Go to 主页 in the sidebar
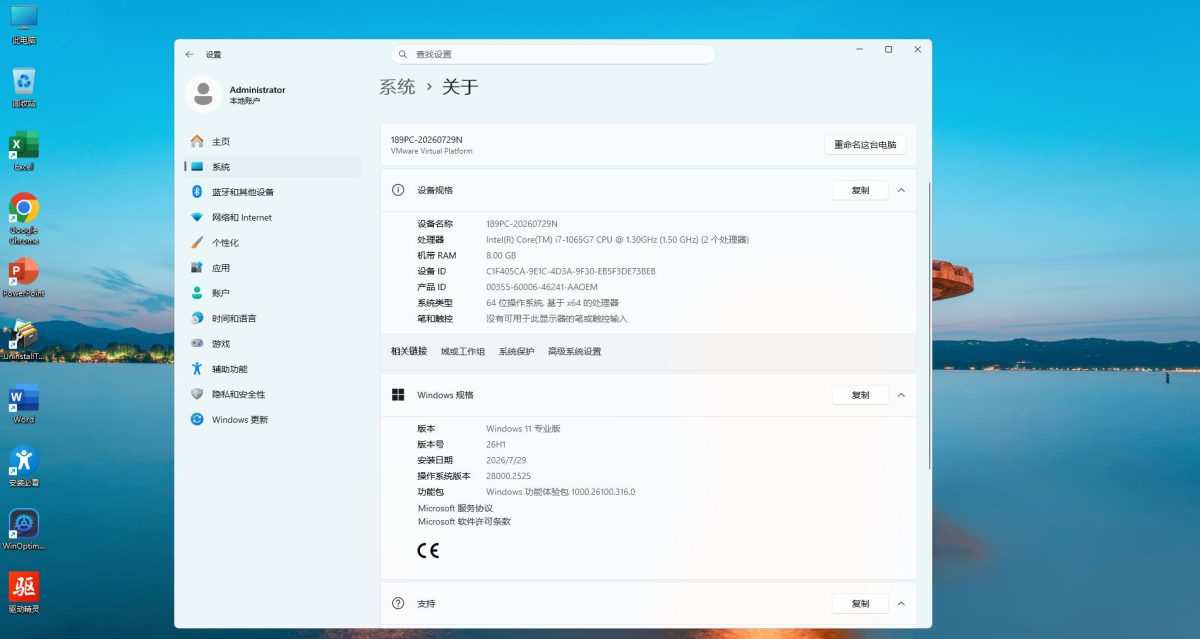Viewport: 1200px width, 639px height. [273, 141]
